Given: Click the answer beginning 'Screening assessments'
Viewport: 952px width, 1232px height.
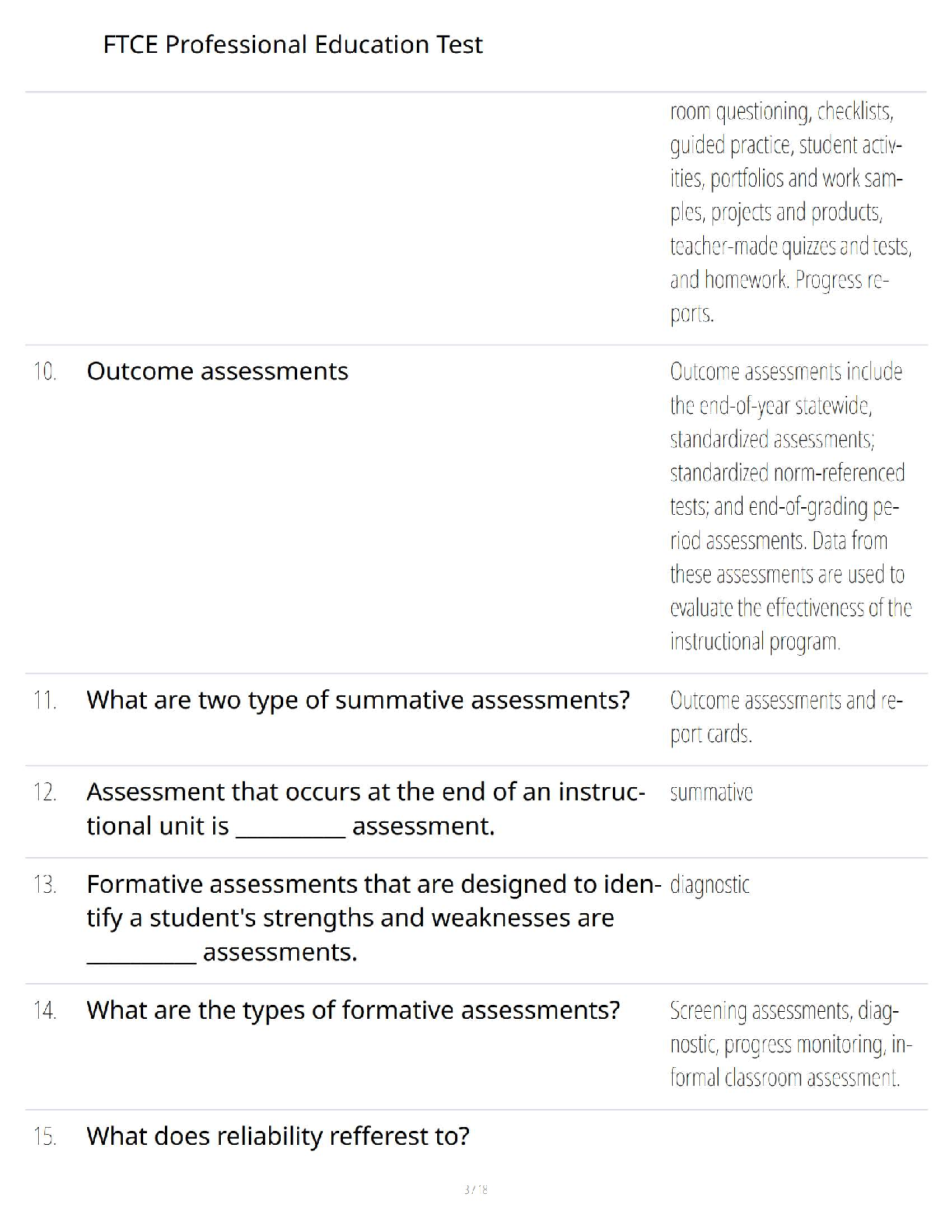Looking at the screenshot, I should 789,1044.
